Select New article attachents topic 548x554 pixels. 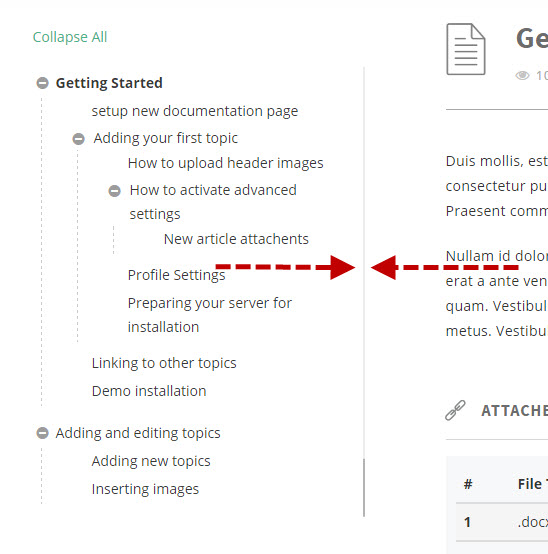(x=236, y=239)
